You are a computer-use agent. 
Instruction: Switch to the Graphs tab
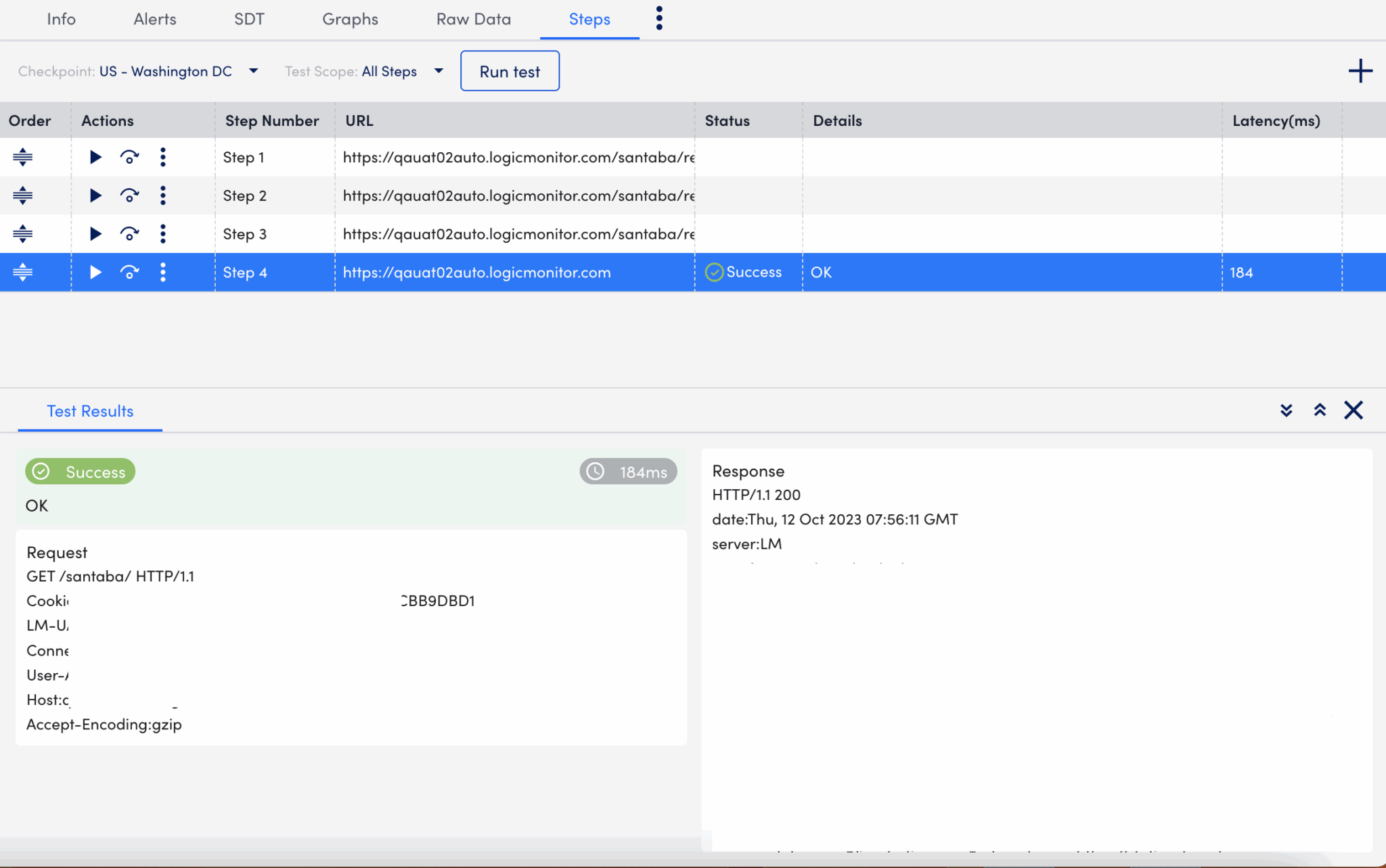point(350,19)
